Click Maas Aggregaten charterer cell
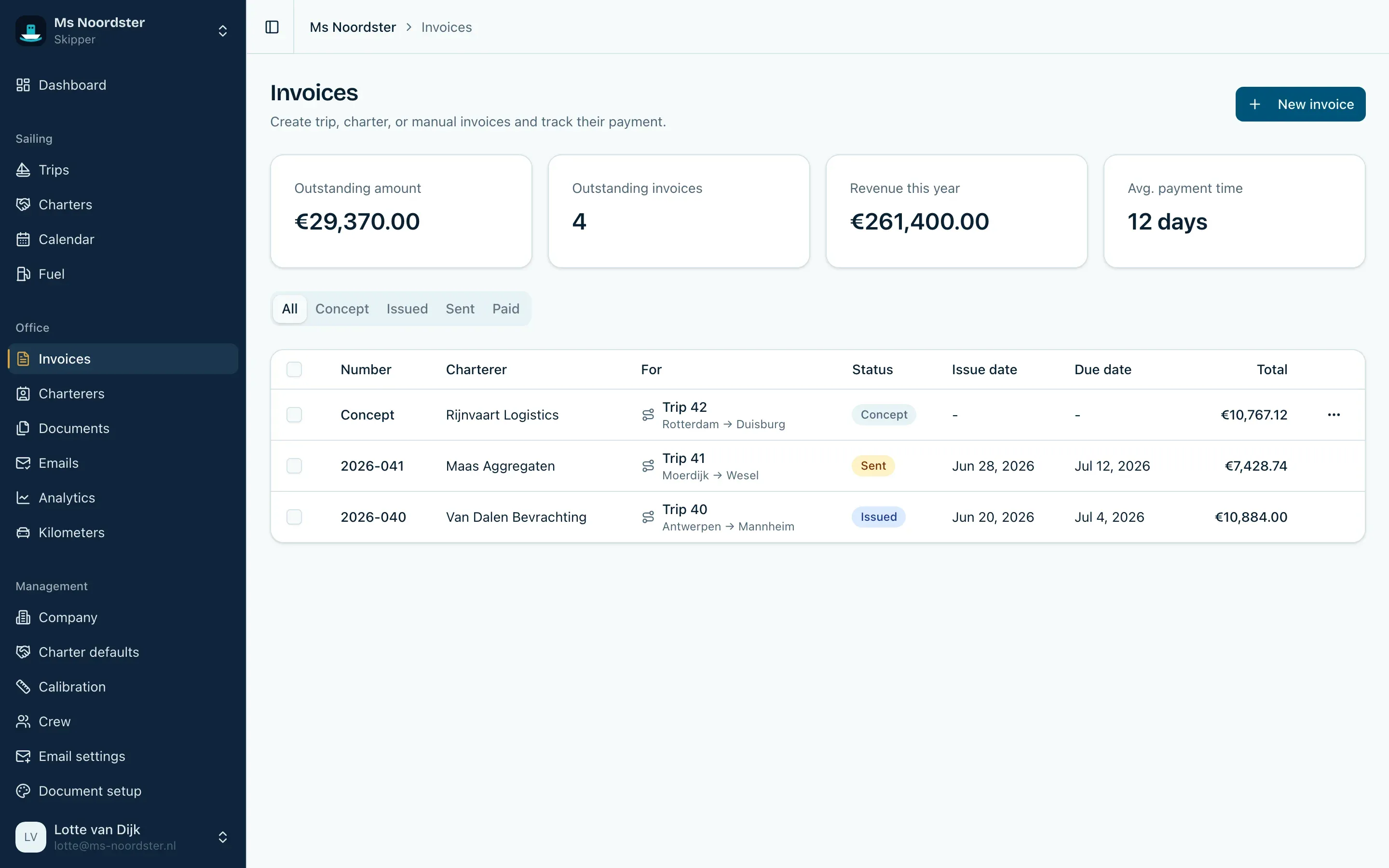 501,466
